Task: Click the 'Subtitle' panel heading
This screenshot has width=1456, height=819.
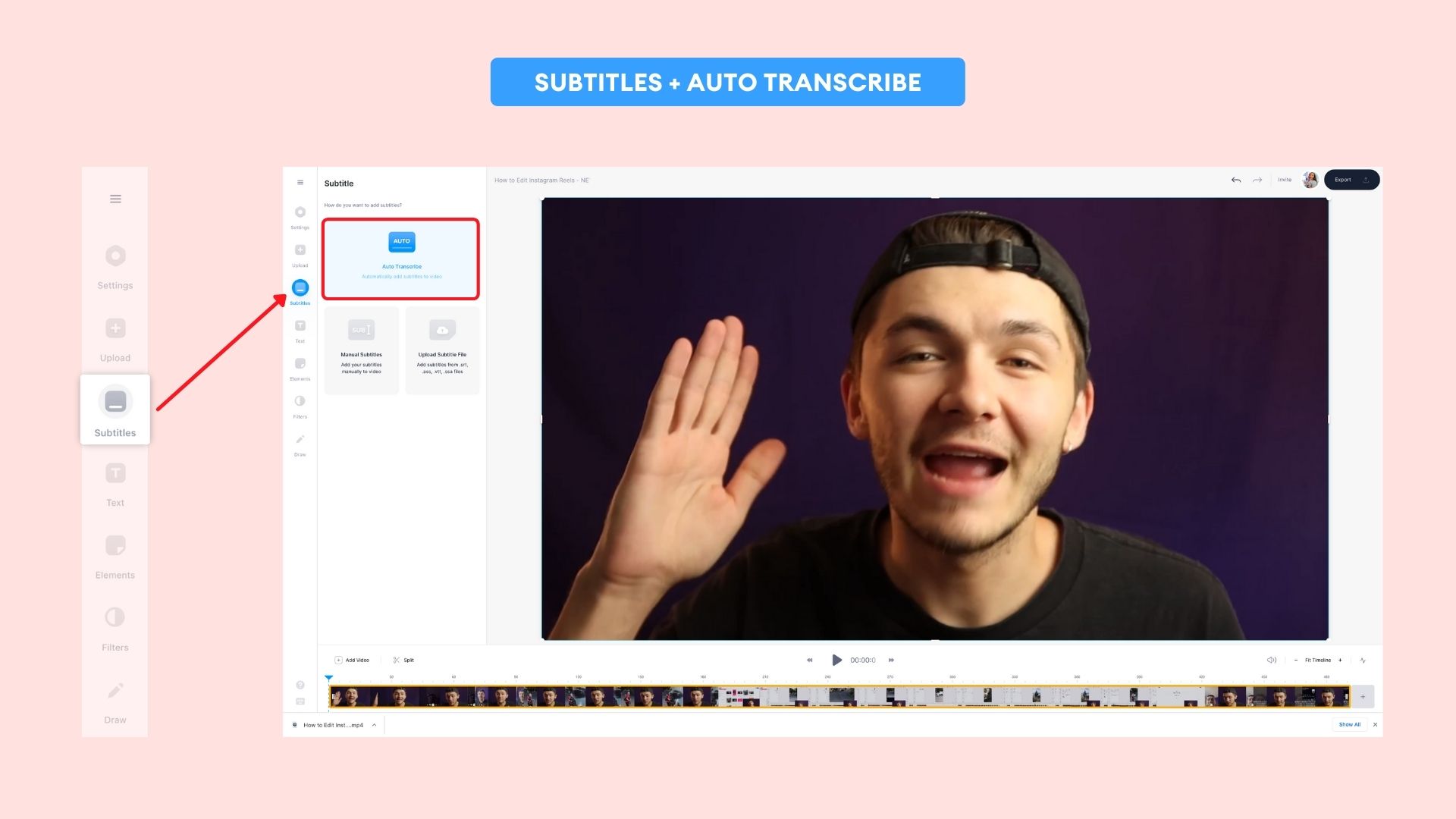Action: tap(339, 184)
